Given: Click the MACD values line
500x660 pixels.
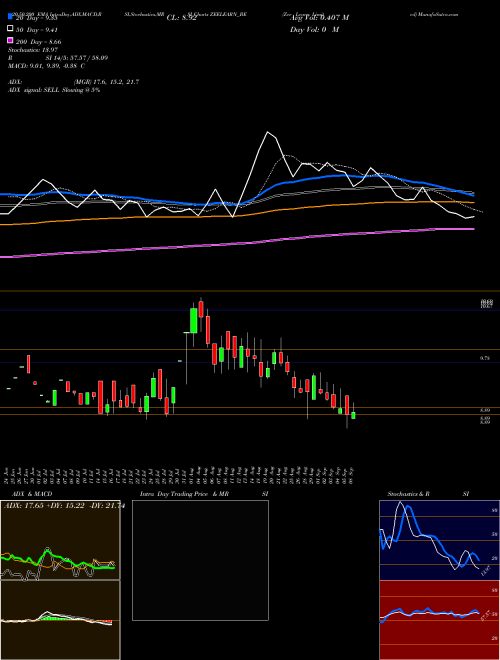Looking at the screenshot, I should pos(46,66).
